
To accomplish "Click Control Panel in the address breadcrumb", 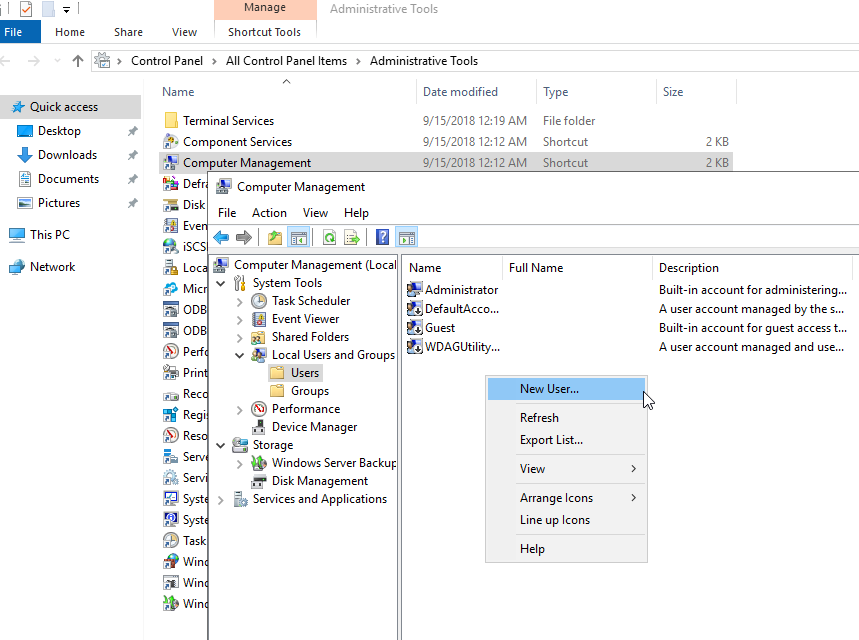I will coord(167,61).
